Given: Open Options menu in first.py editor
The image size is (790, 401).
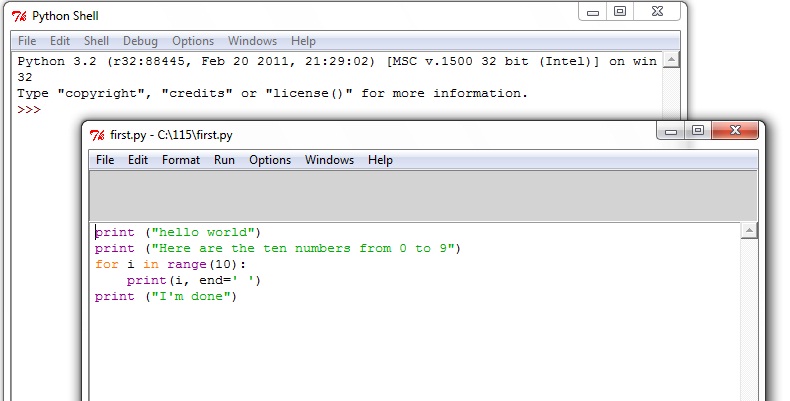Looking at the screenshot, I should pyautogui.click(x=270, y=160).
